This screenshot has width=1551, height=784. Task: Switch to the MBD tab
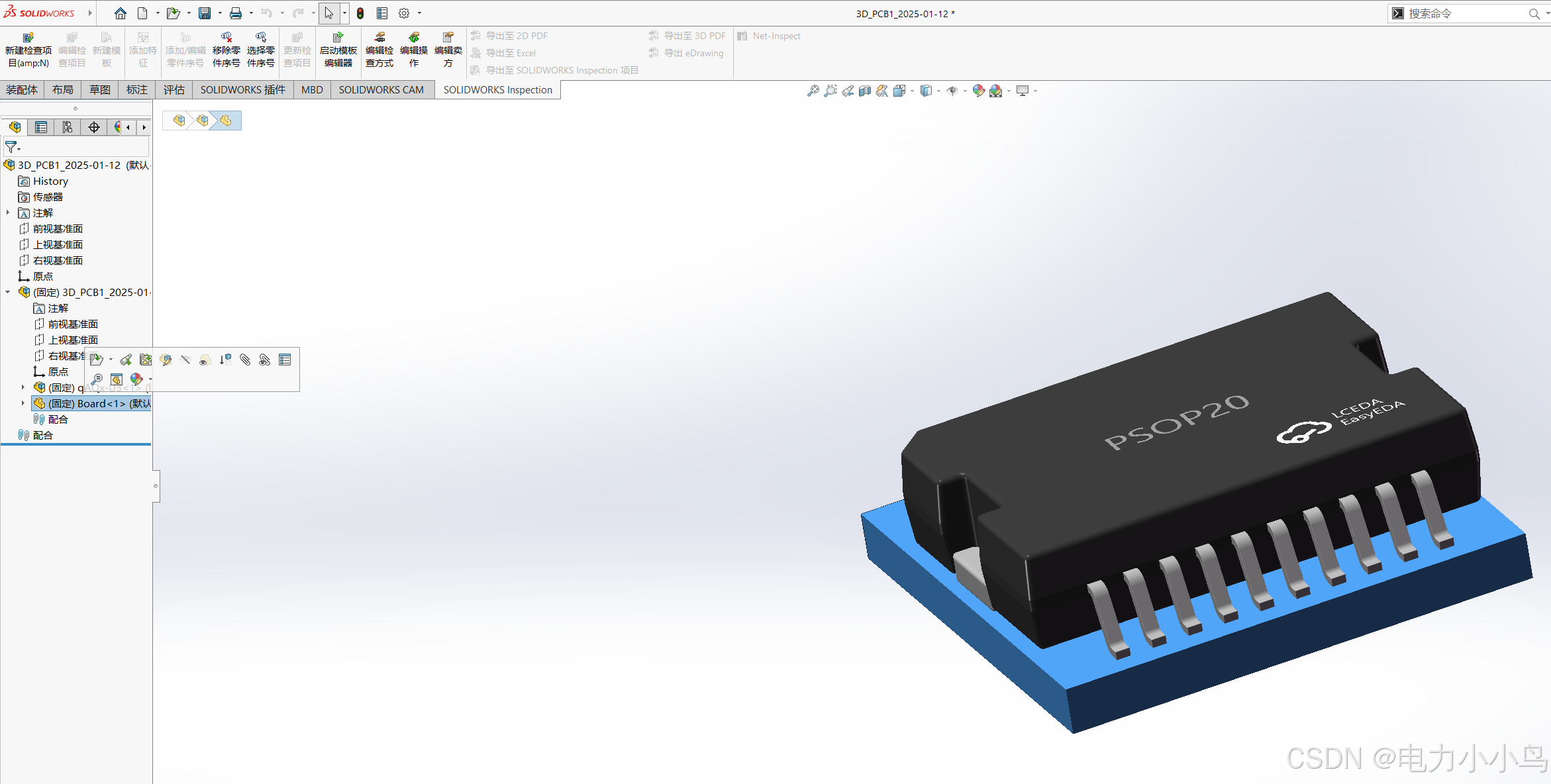tap(312, 90)
